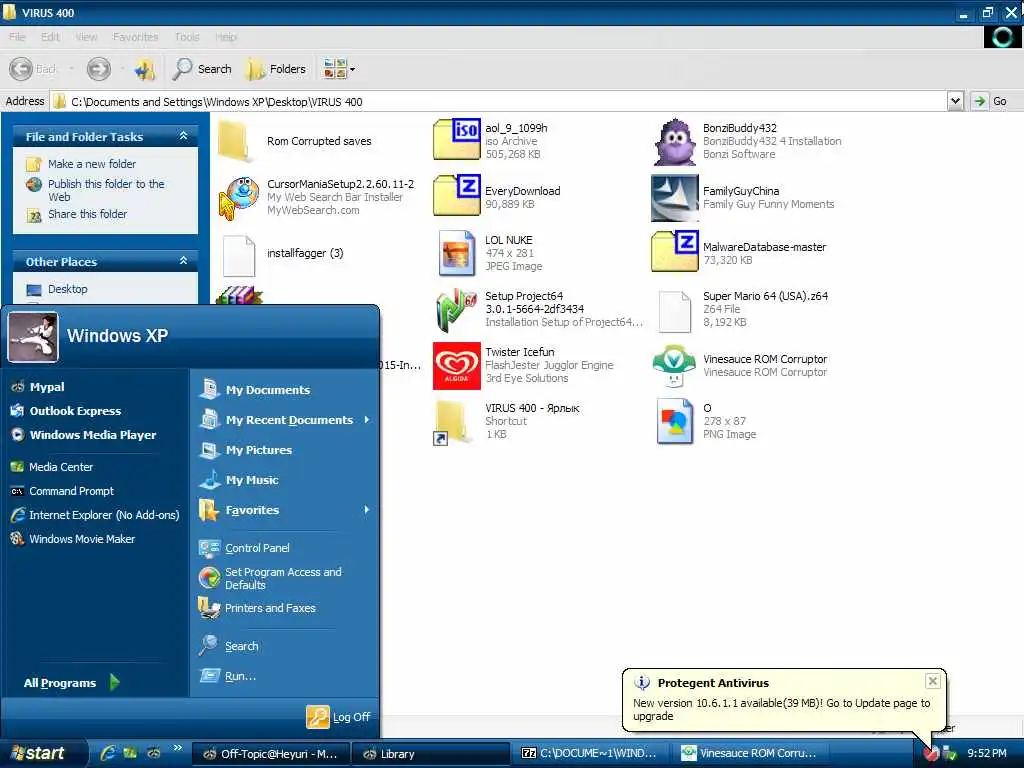Viewport: 1024px width, 768px height.
Task: Click the Go button next to address bar
Action: 991,101
